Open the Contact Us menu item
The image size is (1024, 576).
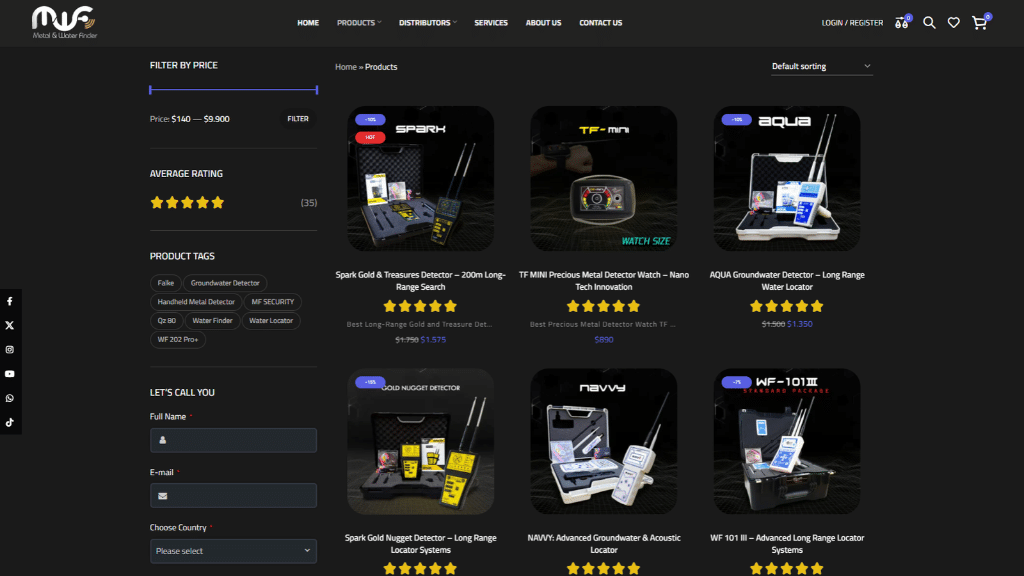[601, 23]
